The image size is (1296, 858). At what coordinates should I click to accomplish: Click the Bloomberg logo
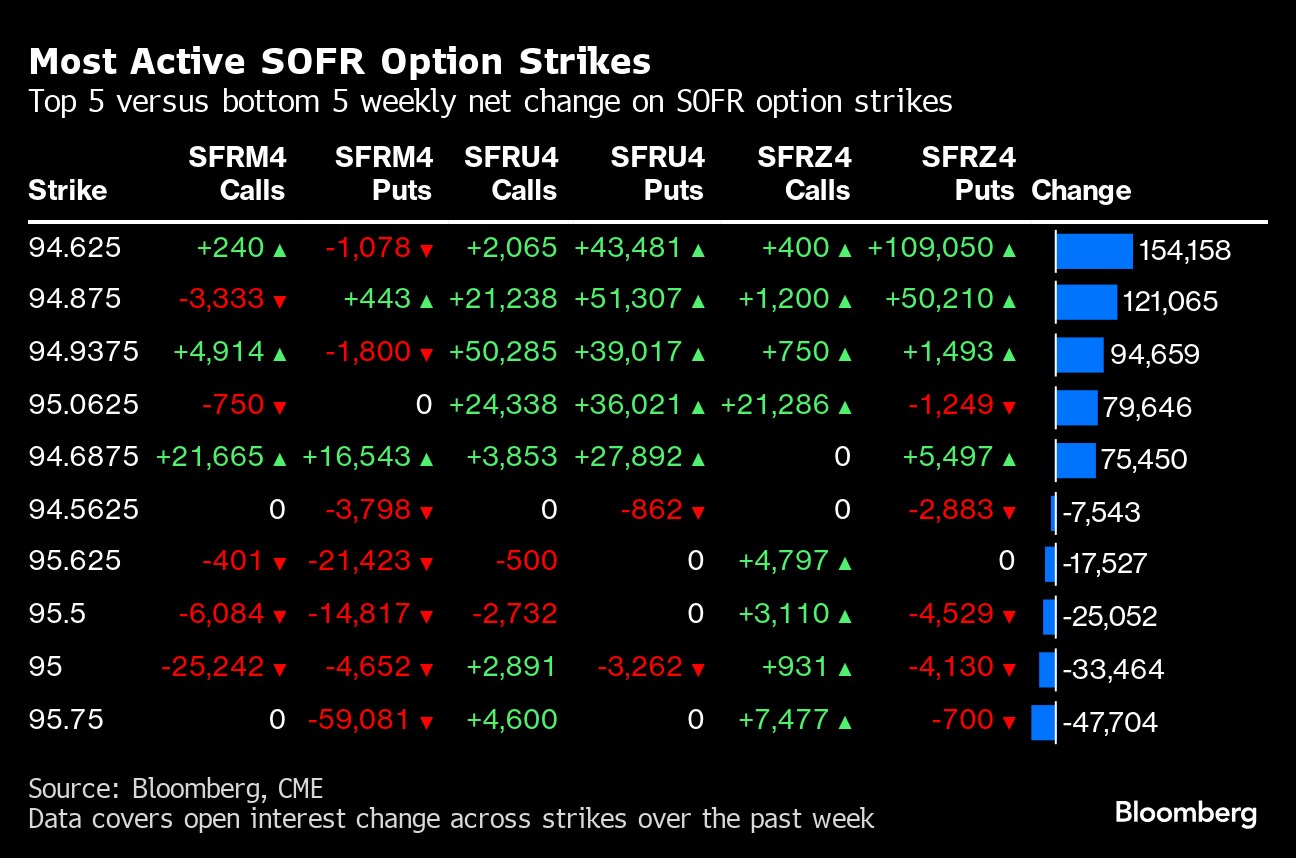[1185, 812]
